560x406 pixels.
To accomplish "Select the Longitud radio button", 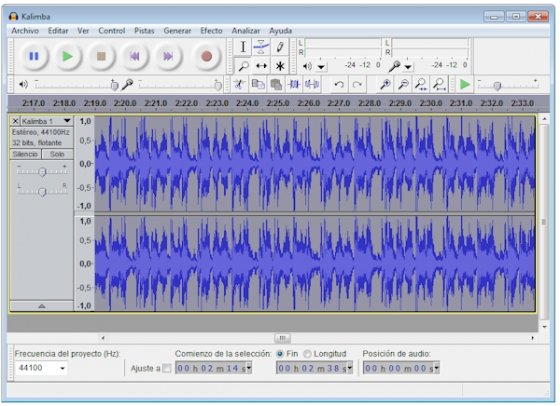I will click(x=307, y=354).
